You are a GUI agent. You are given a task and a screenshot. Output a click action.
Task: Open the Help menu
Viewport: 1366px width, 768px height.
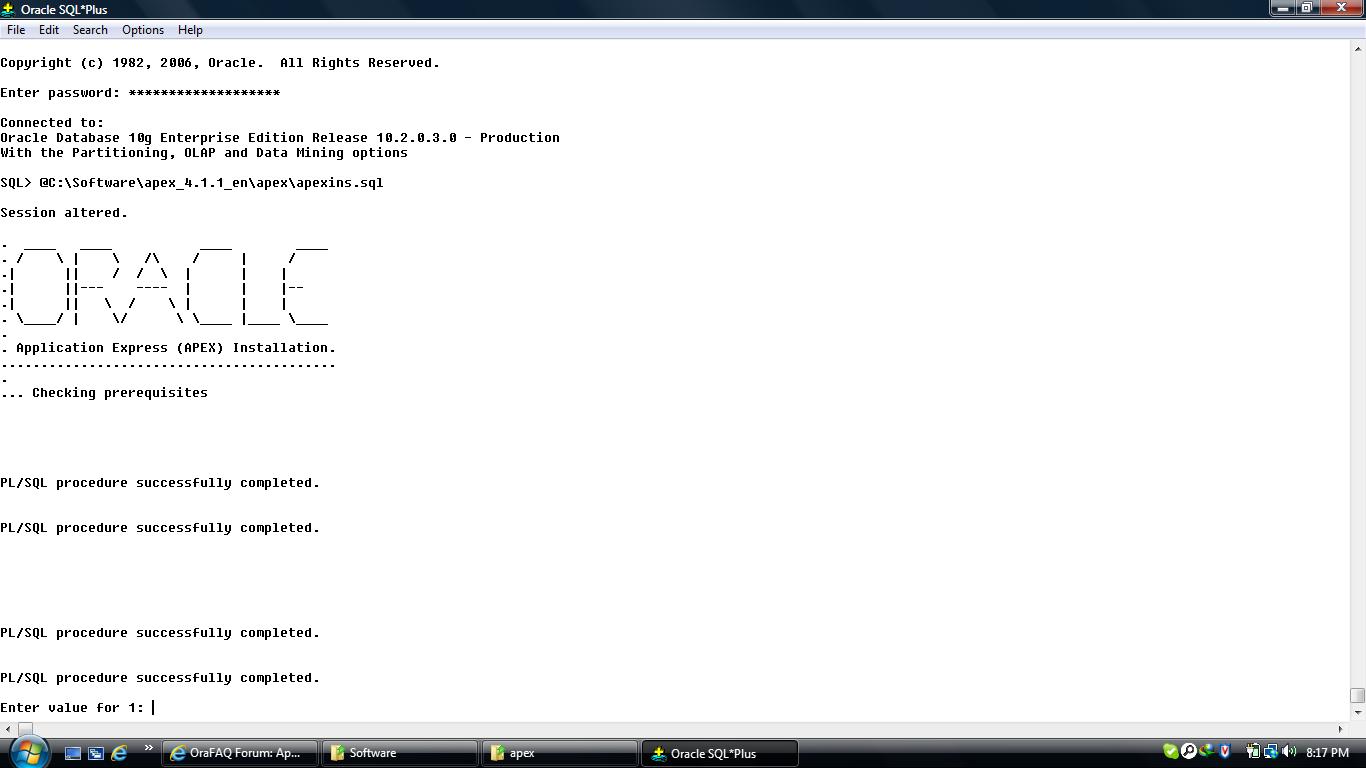tap(190, 30)
